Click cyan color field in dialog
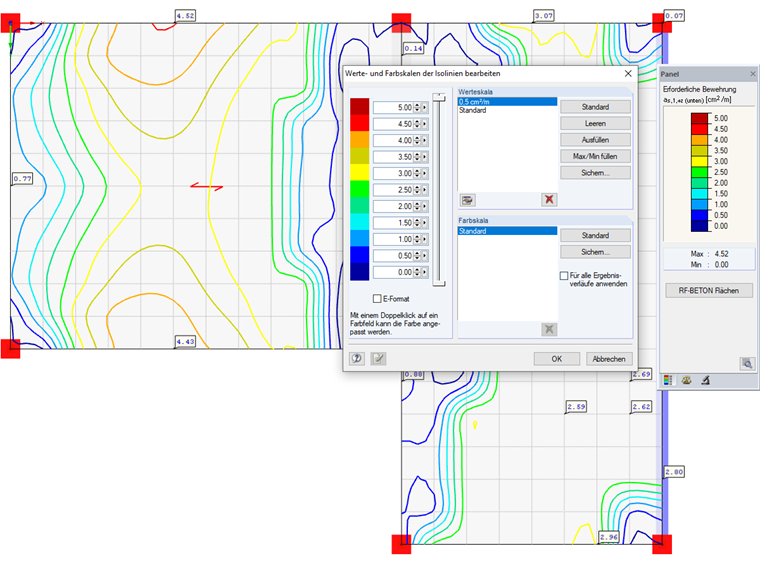Viewport: 760px width, 570px height. click(360, 222)
